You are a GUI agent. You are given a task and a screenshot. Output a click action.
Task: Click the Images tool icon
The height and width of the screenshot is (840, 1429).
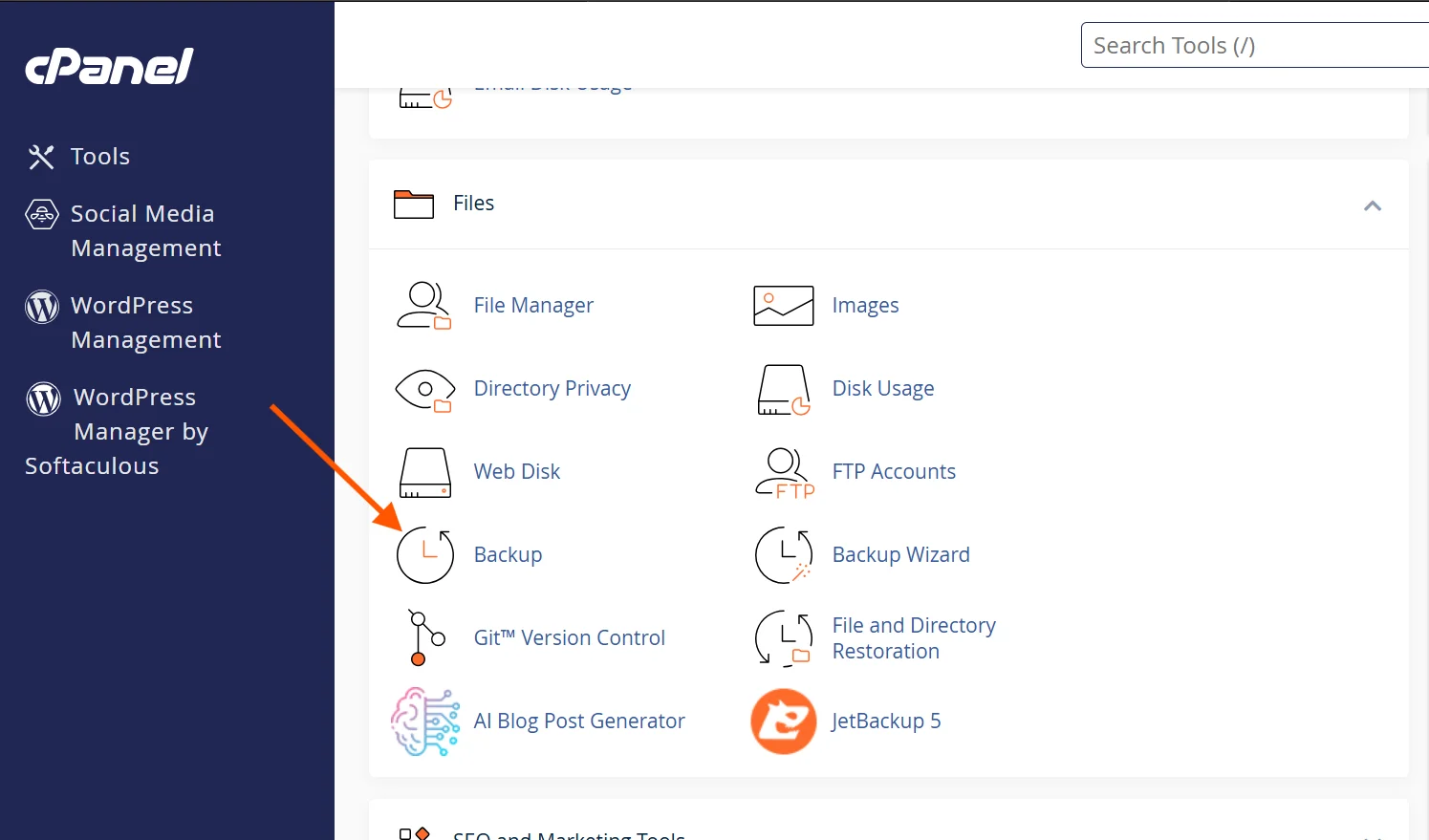point(782,305)
